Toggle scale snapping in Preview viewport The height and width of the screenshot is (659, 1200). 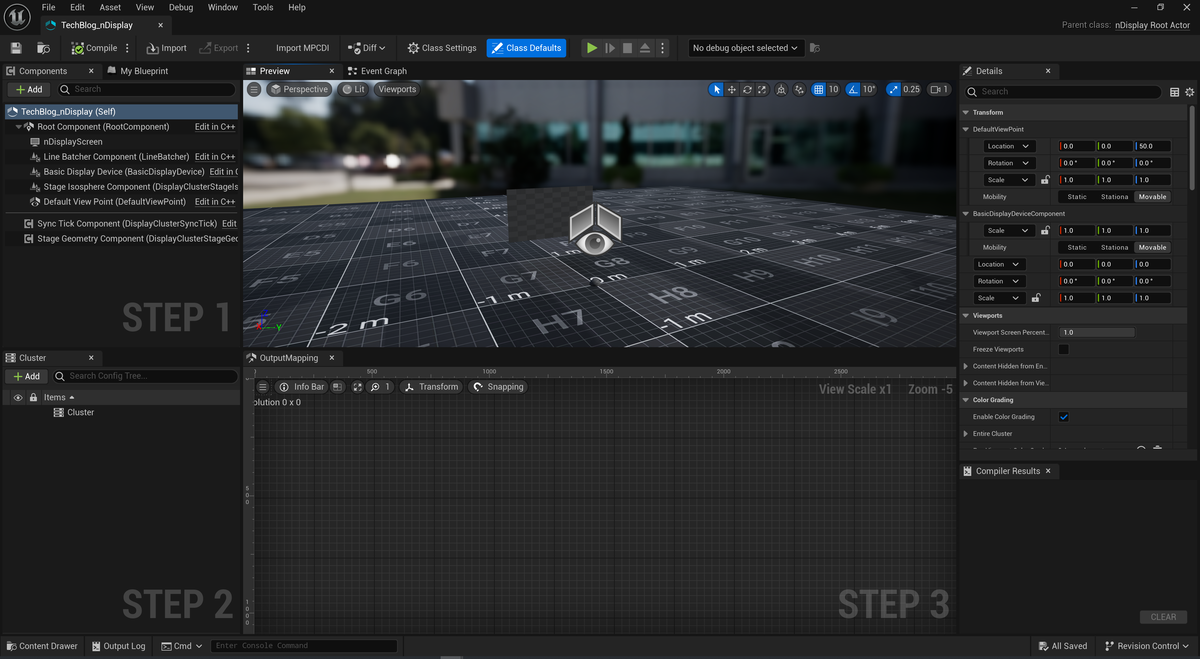(892, 89)
